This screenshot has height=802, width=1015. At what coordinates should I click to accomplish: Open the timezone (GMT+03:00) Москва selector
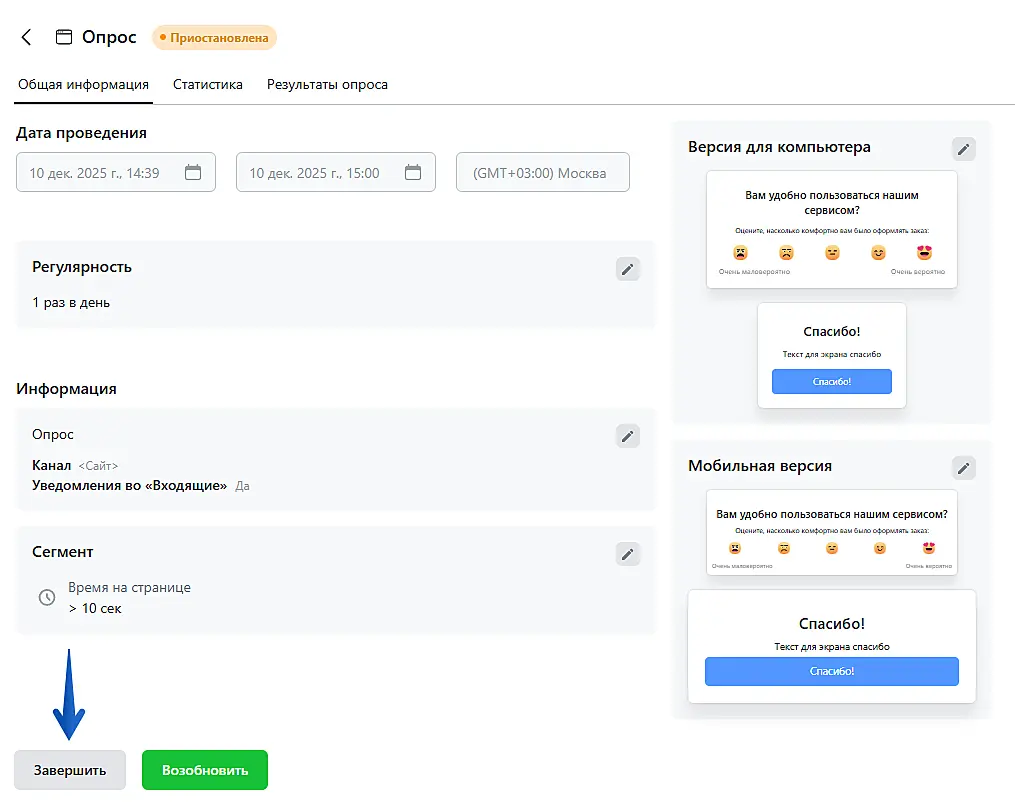pos(542,172)
